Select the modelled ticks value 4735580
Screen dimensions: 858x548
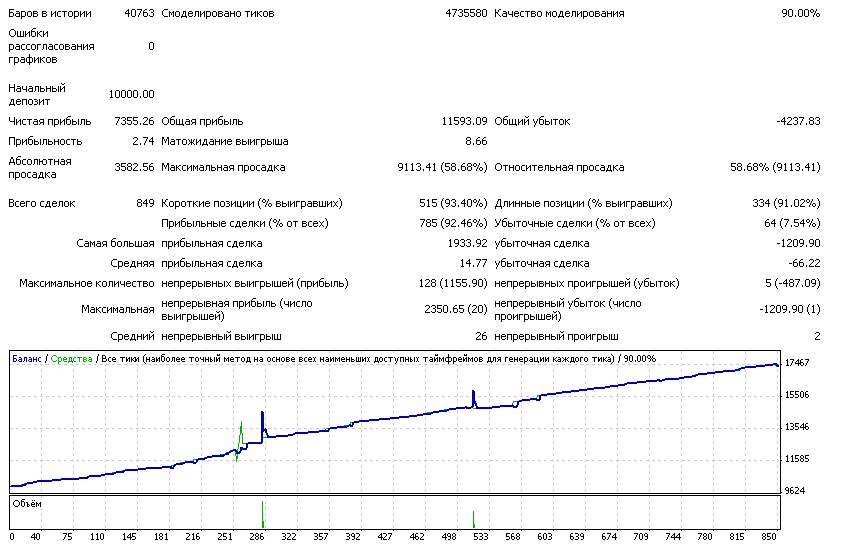coord(466,13)
